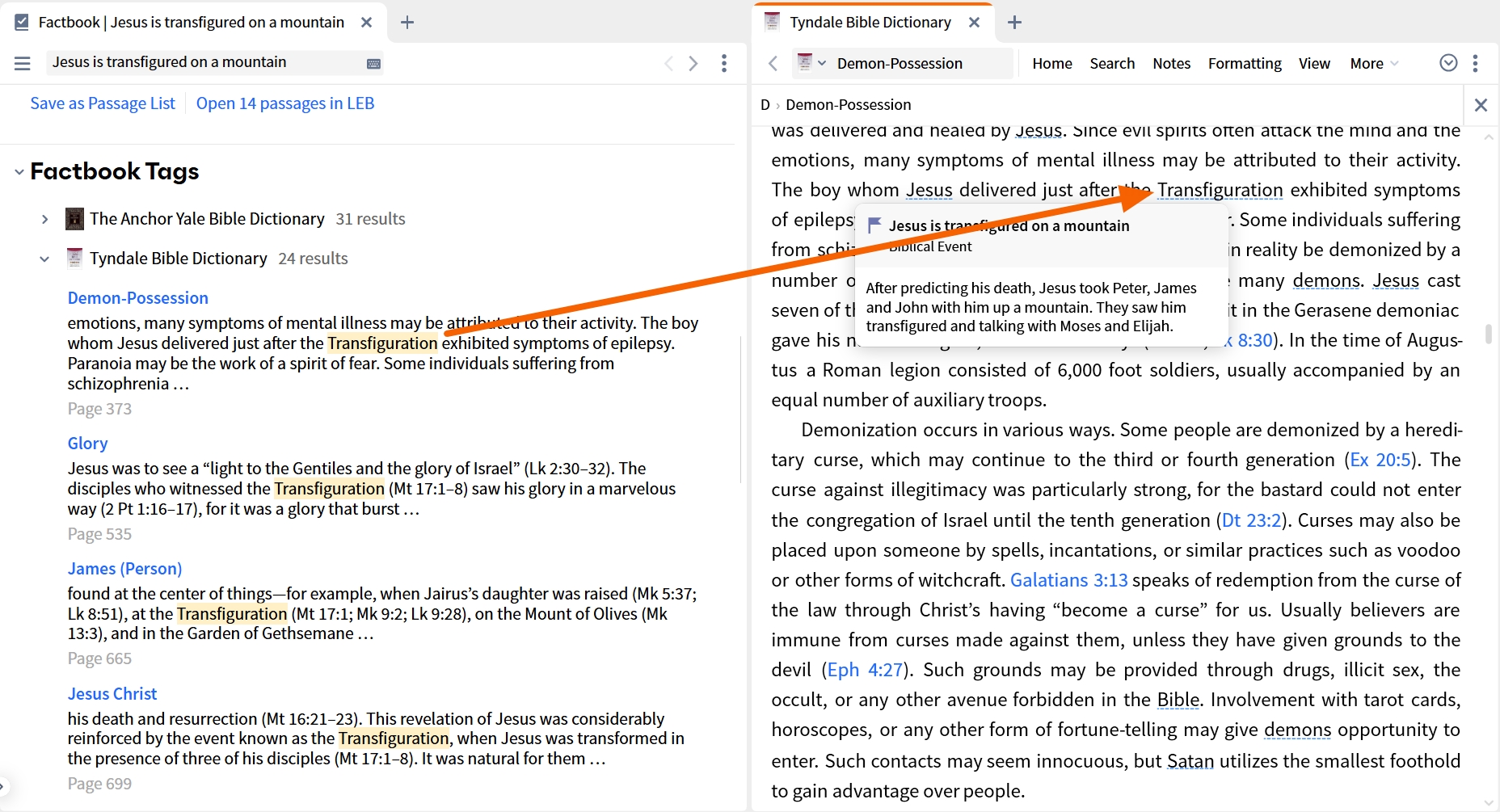
Task: Click Page 535 label
Action: [99, 534]
